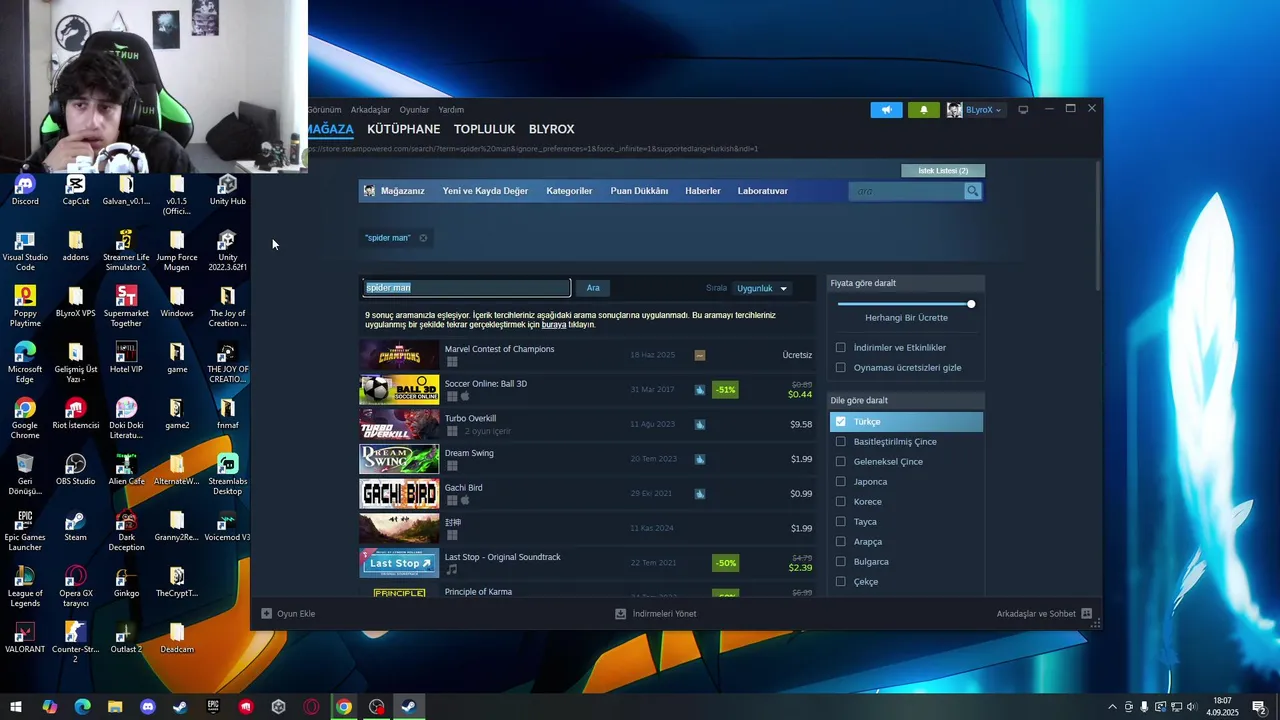Uncheck the Türkçe language filter
This screenshot has height=720, width=1280.
840,422
